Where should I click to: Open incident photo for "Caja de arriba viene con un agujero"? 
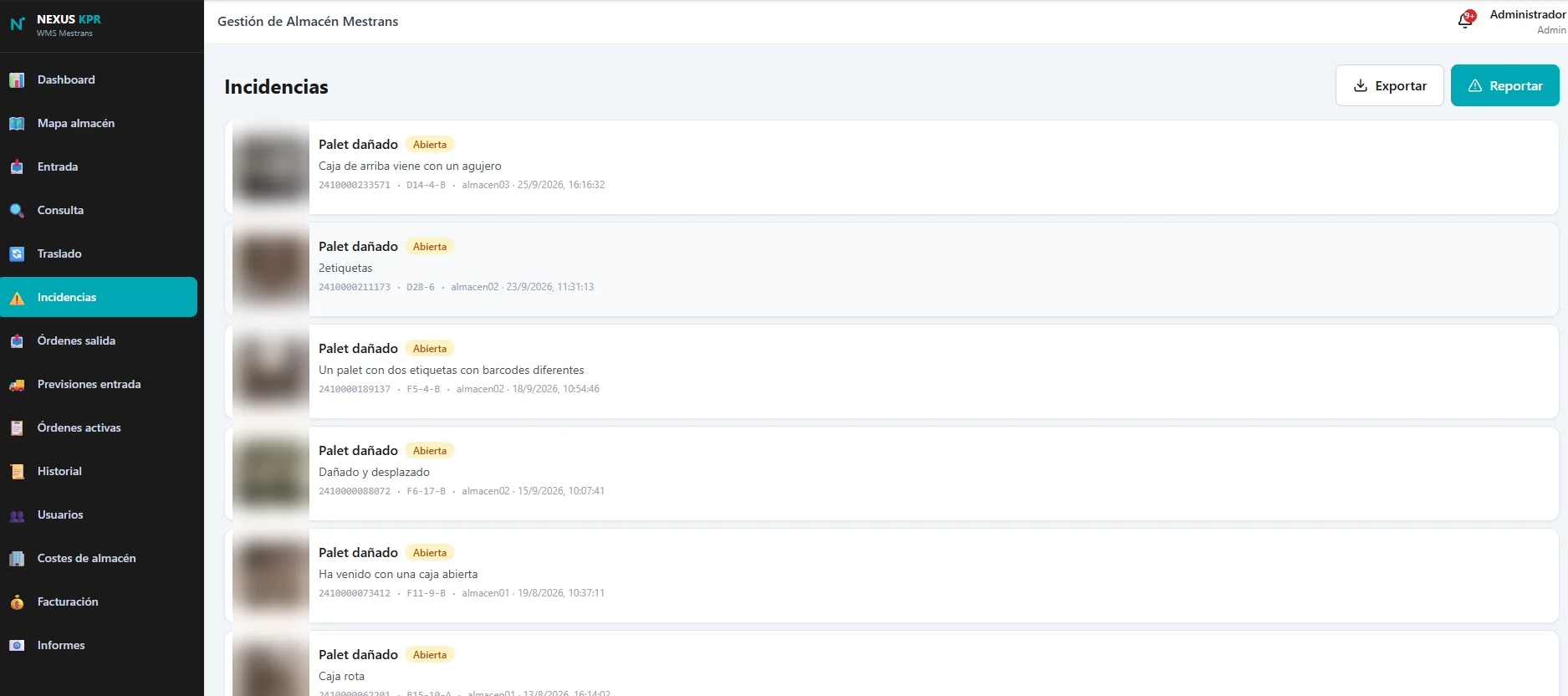[271, 167]
